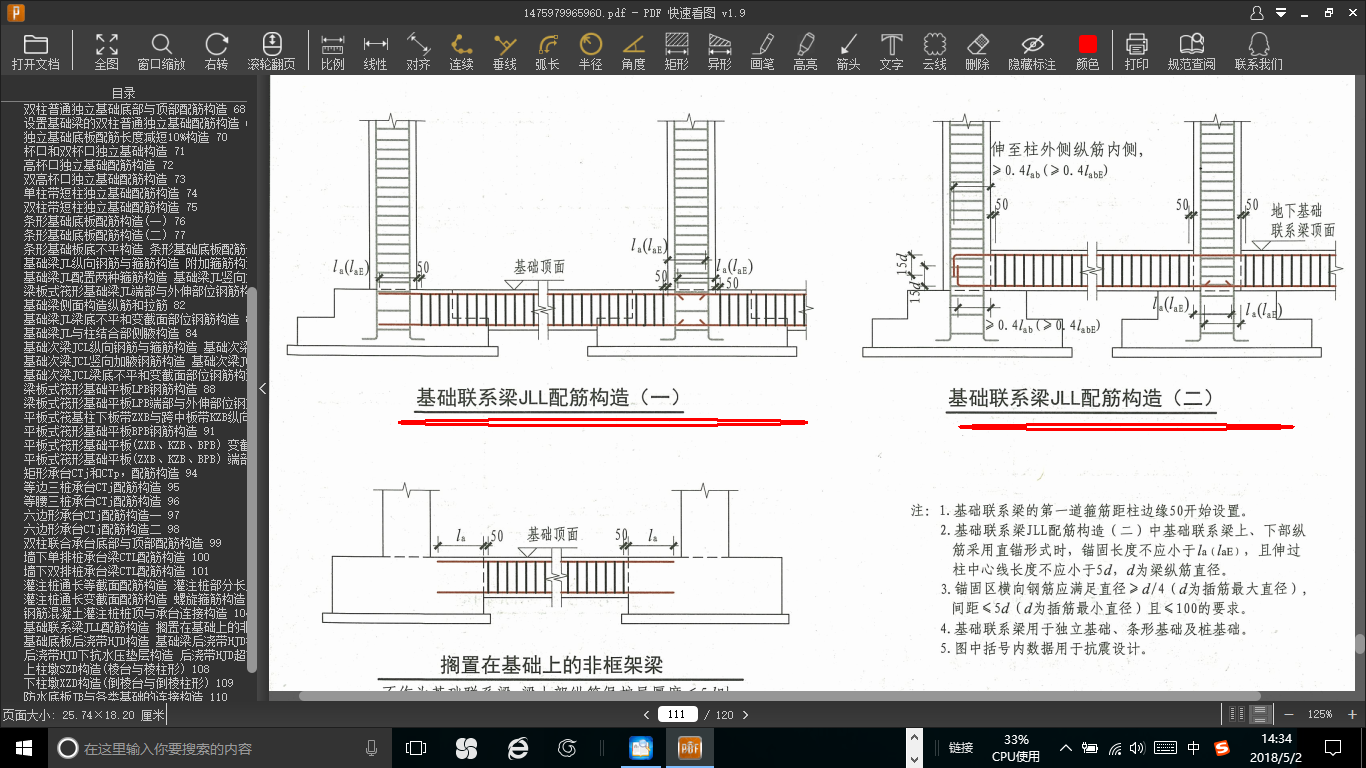Screen dimensions: 1366x768
Task: Pick the 半径 radius measurement tool
Action: (x=591, y=51)
